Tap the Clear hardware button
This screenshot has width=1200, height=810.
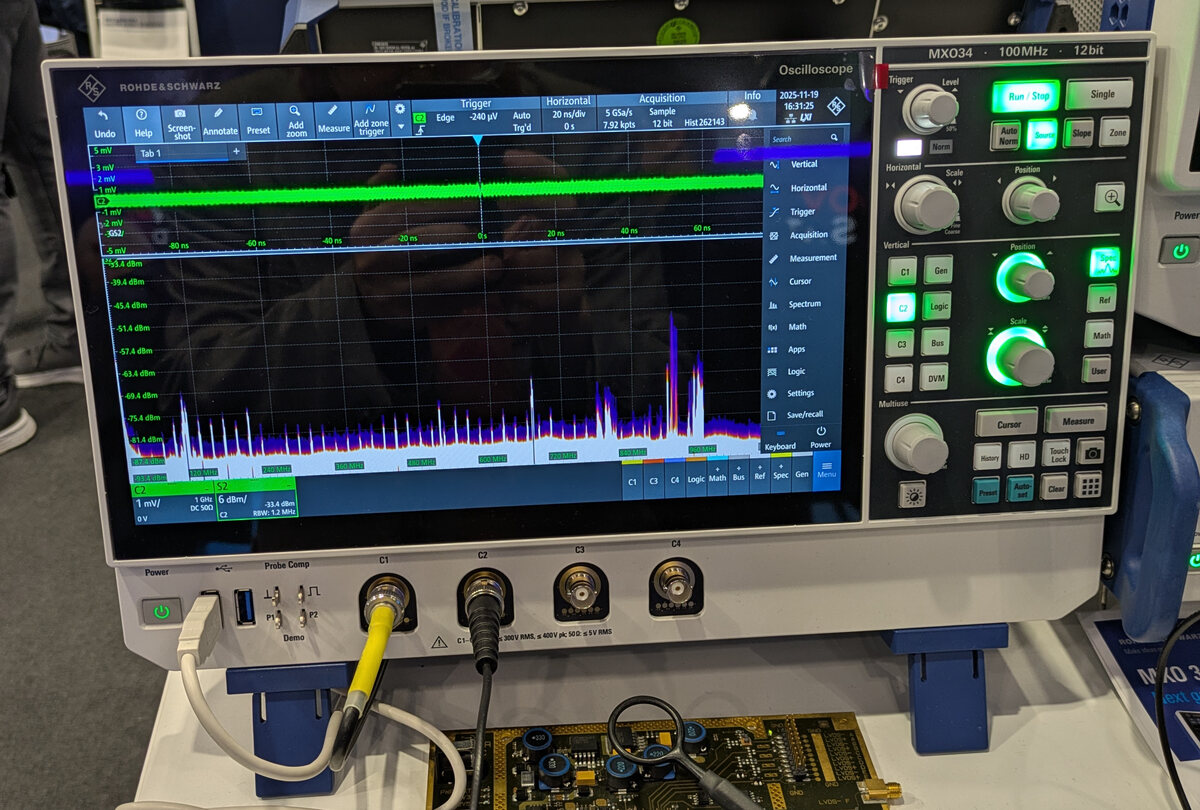tap(1054, 488)
